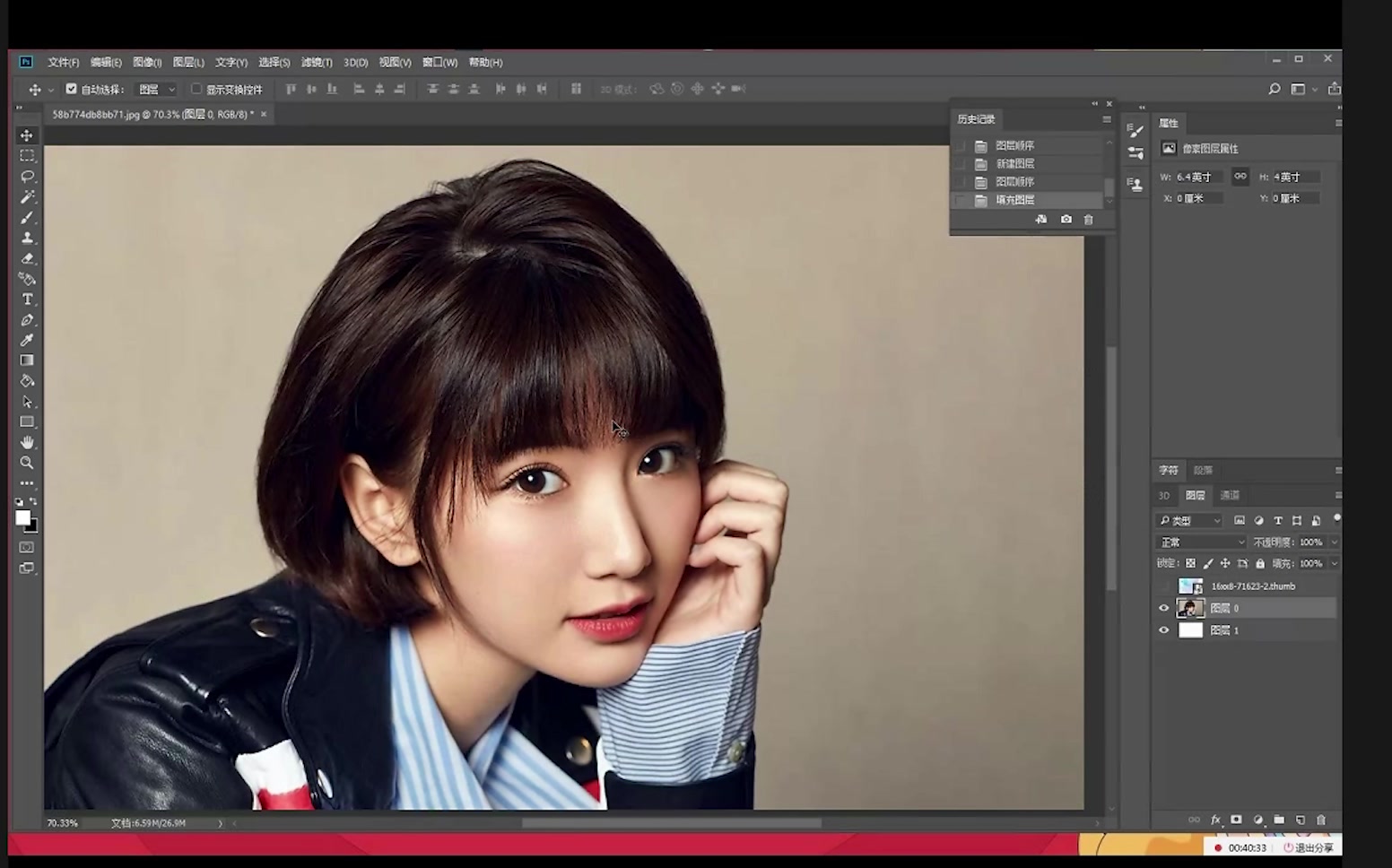Delete current history state with trash icon
The image size is (1392, 868).
(1088, 220)
